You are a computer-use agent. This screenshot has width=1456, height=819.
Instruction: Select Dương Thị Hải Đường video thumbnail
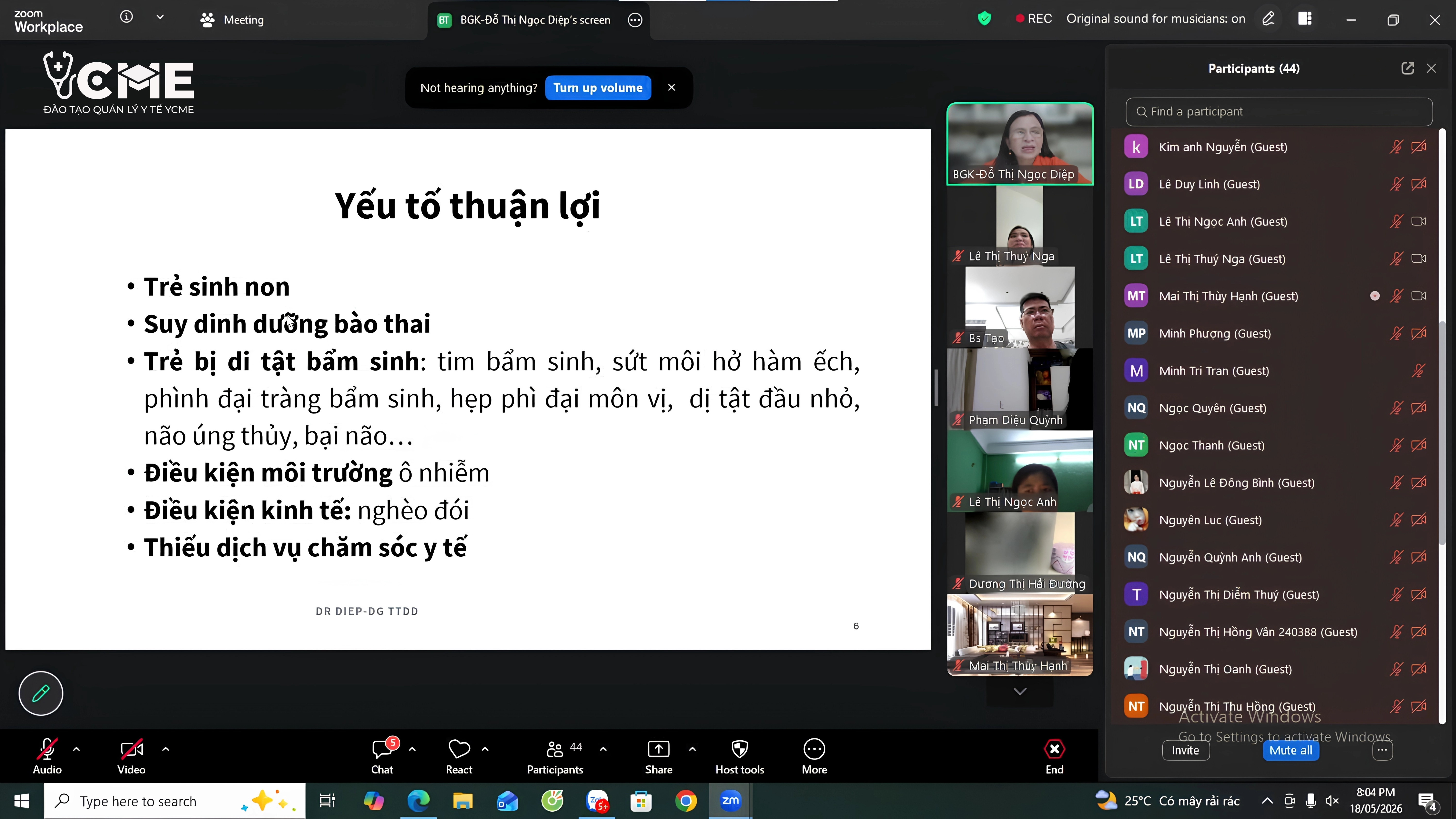pyautogui.click(x=1020, y=553)
